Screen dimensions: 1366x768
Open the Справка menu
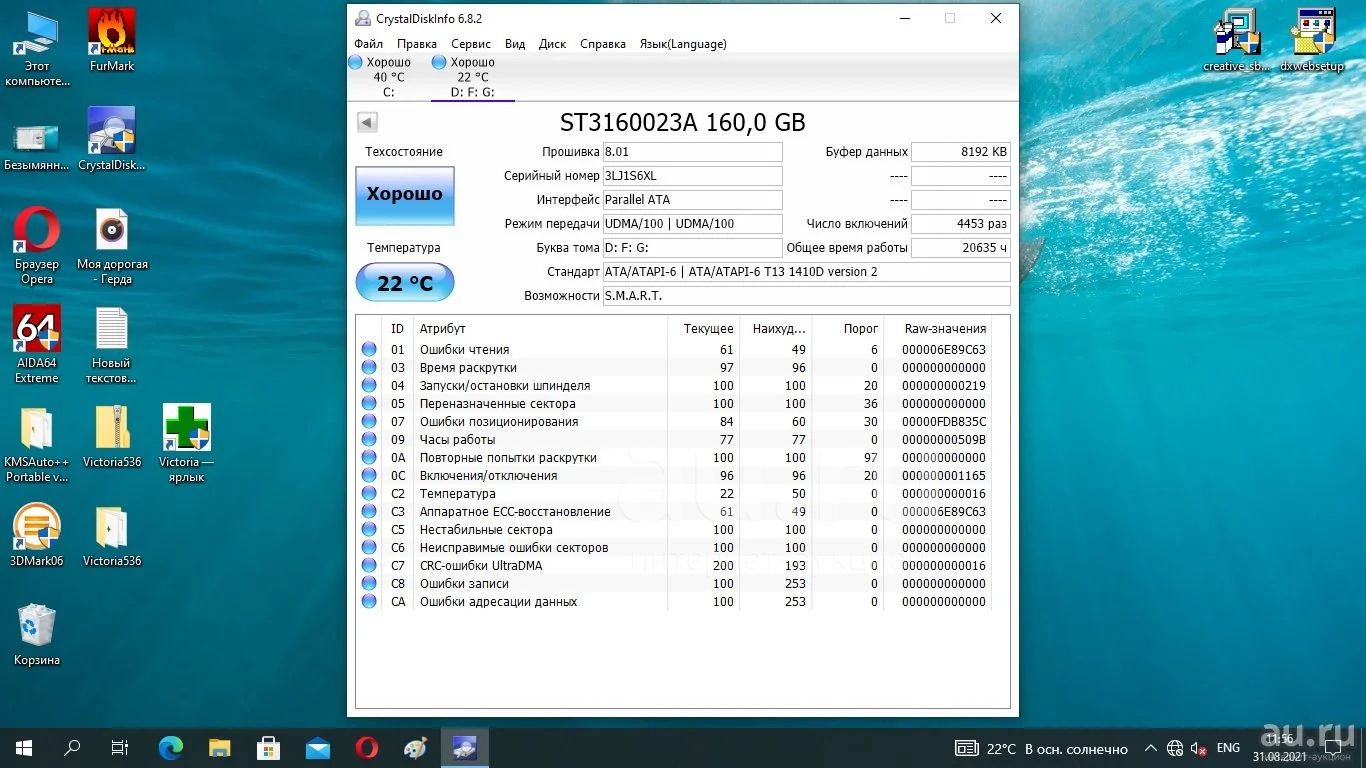click(x=603, y=44)
